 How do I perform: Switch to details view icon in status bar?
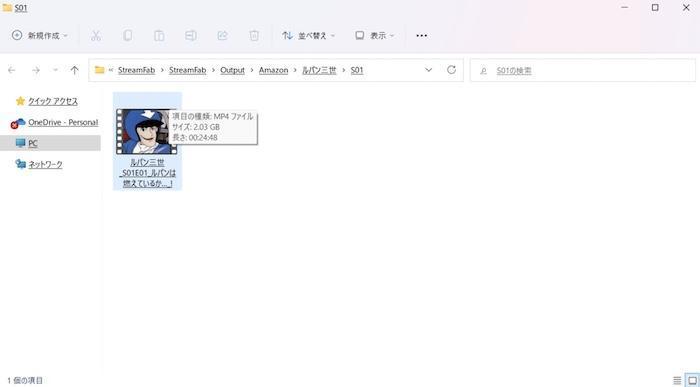[x=677, y=380]
